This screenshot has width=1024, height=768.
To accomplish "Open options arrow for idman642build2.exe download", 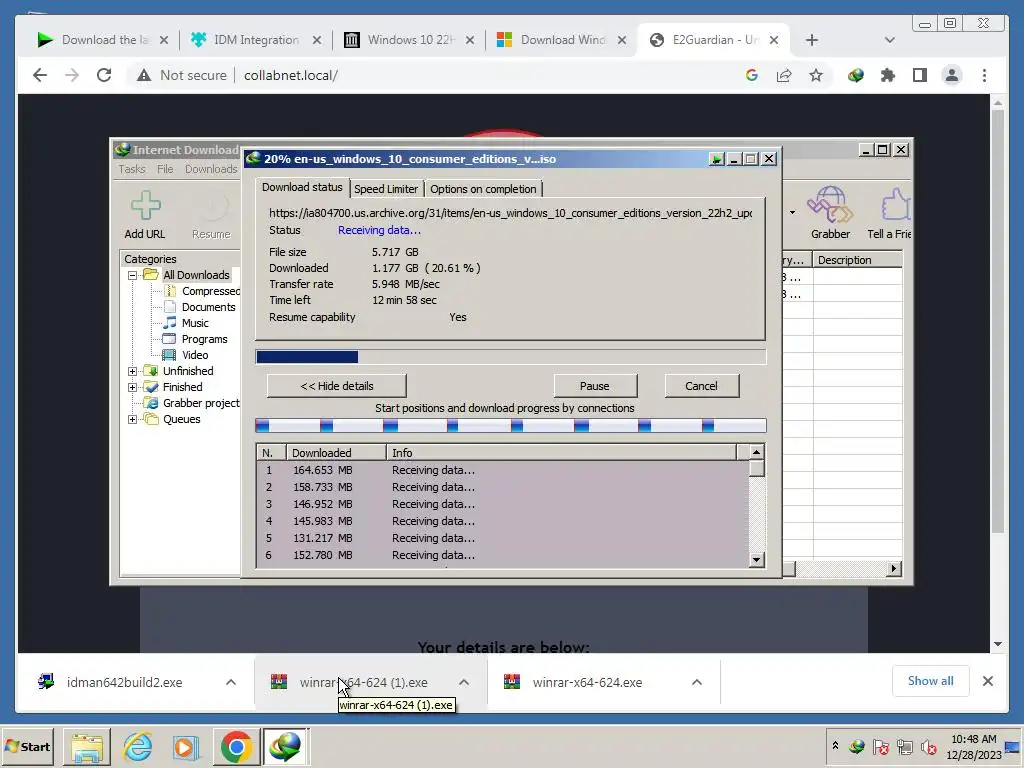I will coord(231,682).
